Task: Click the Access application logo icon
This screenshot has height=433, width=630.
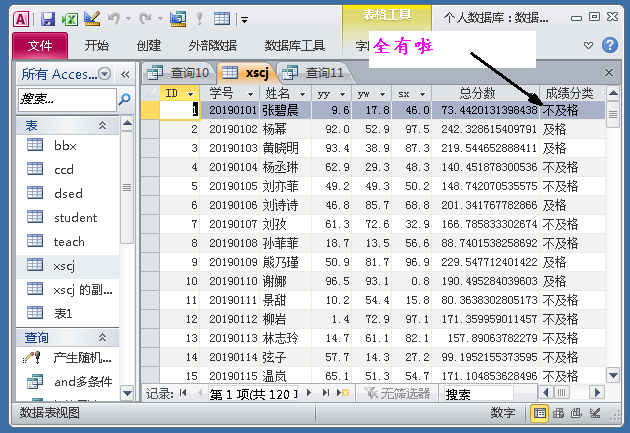Action: point(21,19)
